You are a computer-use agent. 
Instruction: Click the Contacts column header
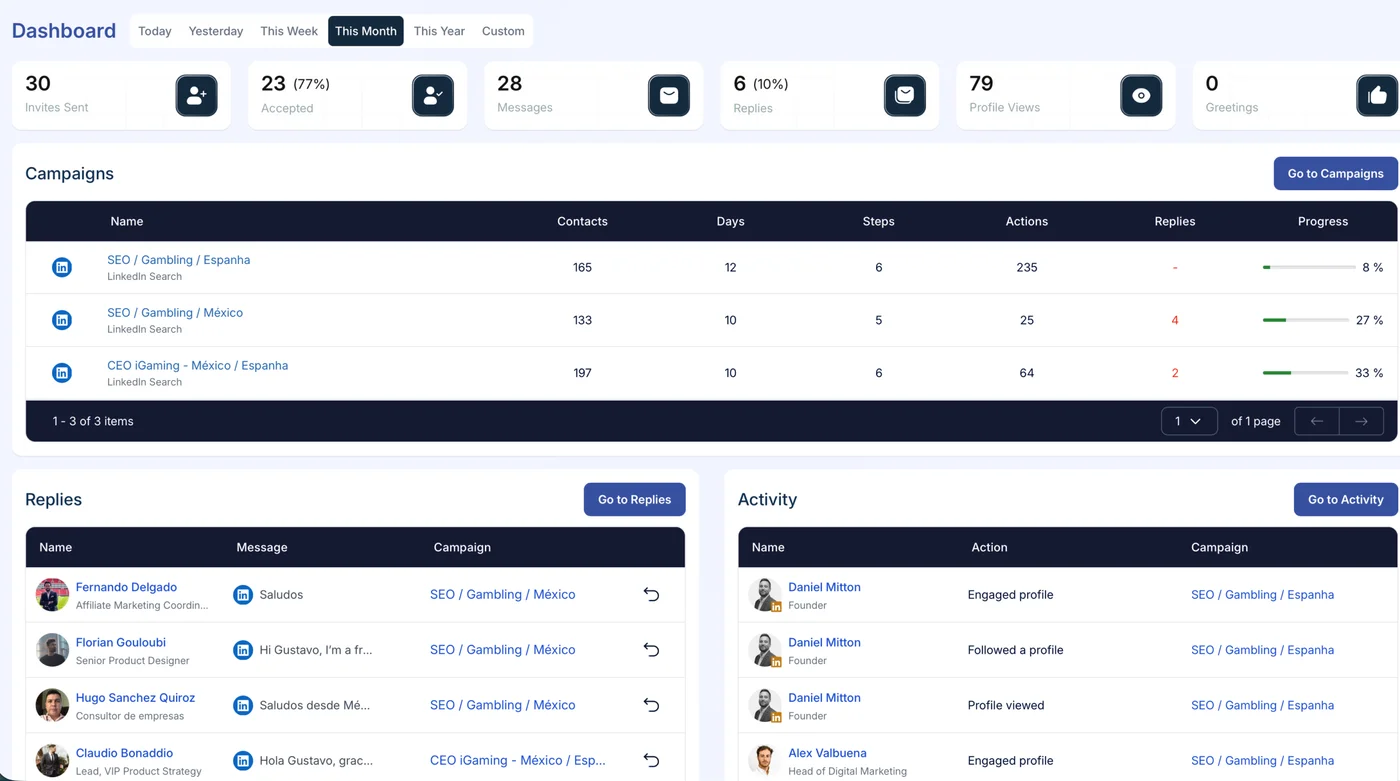pos(582,221)
